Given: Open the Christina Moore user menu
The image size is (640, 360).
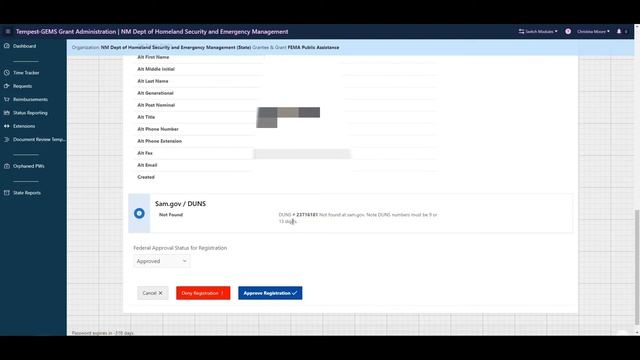Looking at the screenshot, I should 593,31.
